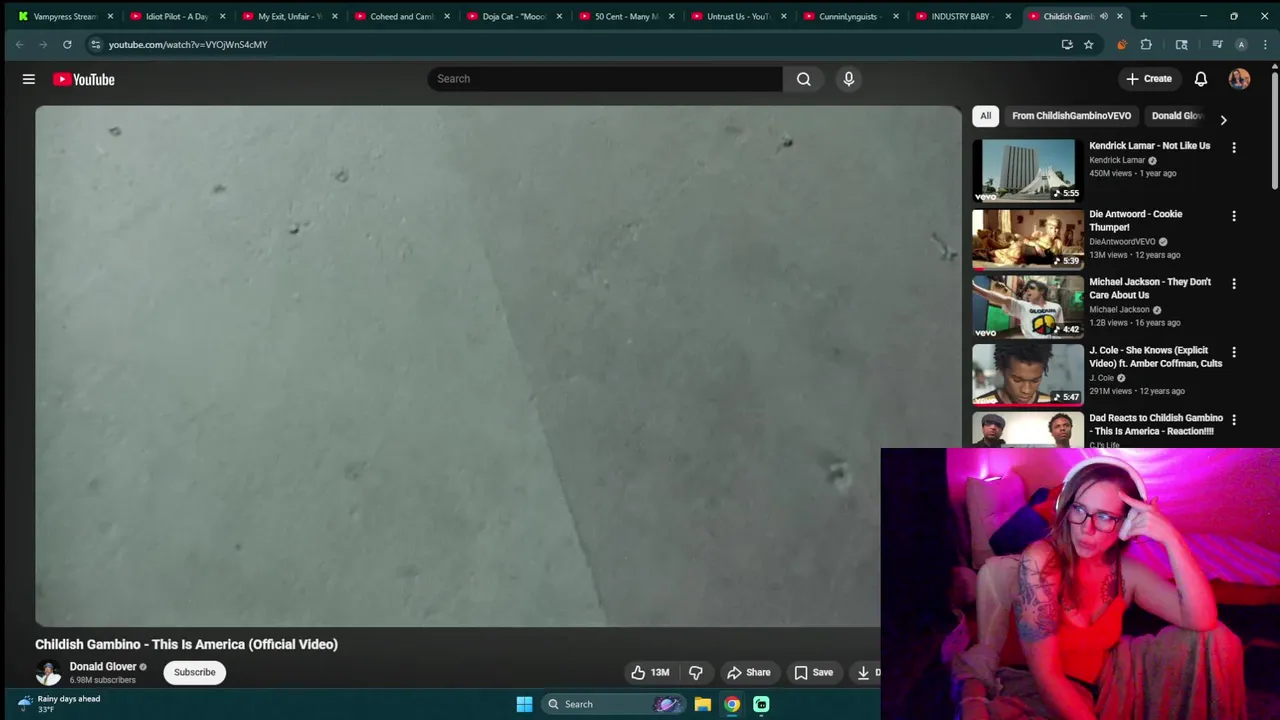This screenshot has height=720, width=1280.
Task: Focus the YouTube search box
Action: 605,79
